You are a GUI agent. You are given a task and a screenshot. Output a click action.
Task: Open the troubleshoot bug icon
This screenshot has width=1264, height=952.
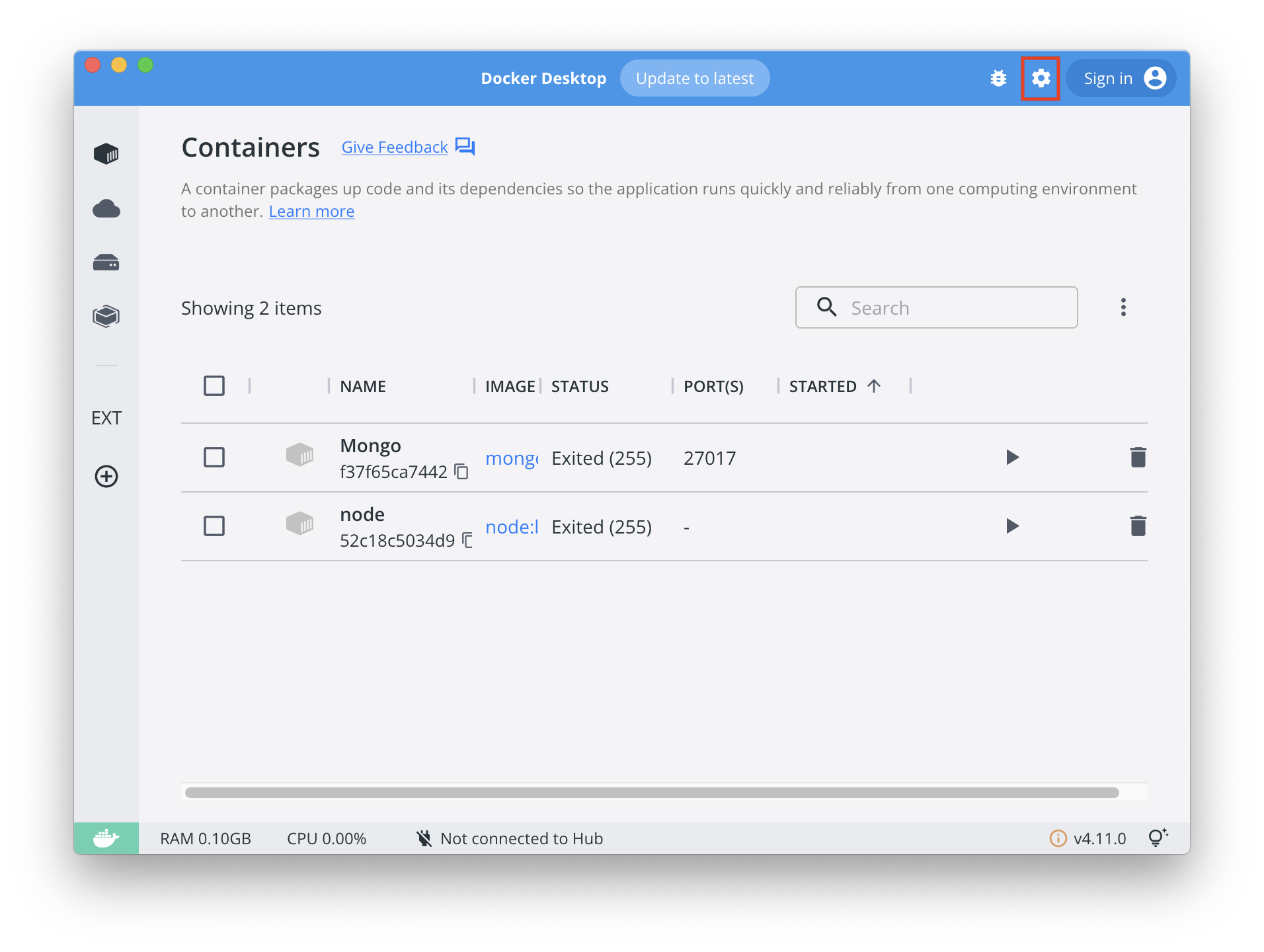pos(998,78)
